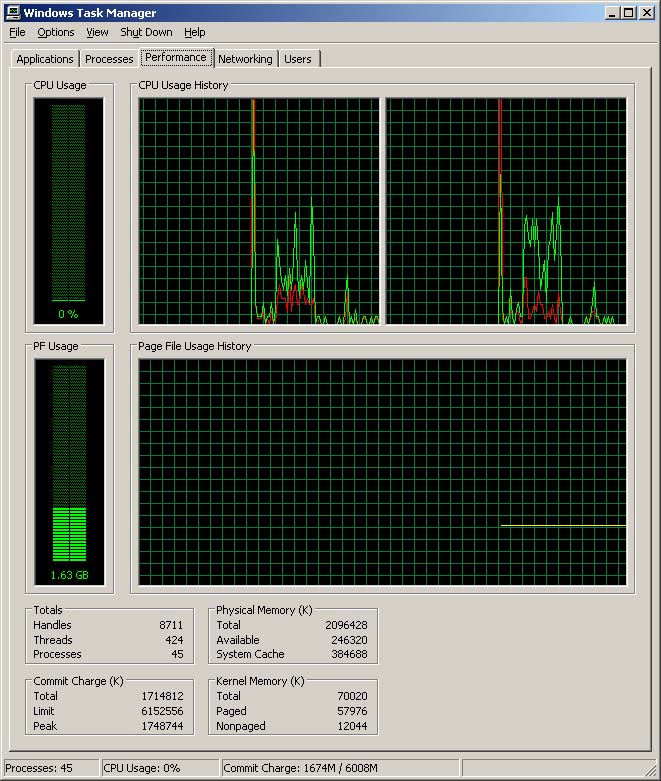Click the CPU Usage meter gauge
Image resolution: width=661 pixels, height=781 pixels.
(68, 210)
